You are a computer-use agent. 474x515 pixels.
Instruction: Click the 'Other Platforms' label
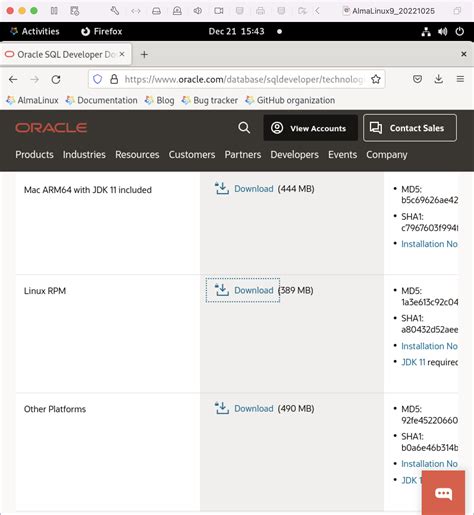[x=55, y=409]
